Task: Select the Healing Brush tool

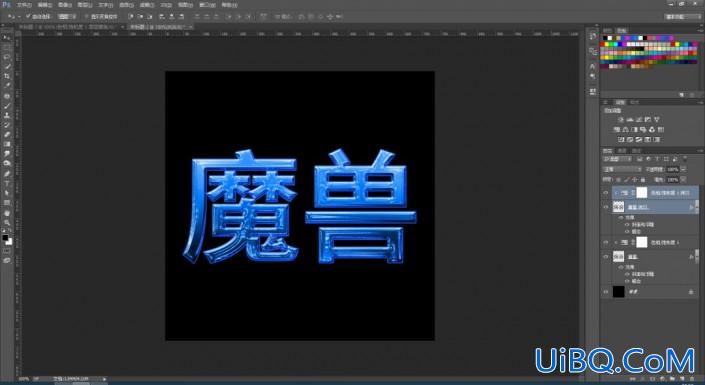Action: [x=7, y=96]
